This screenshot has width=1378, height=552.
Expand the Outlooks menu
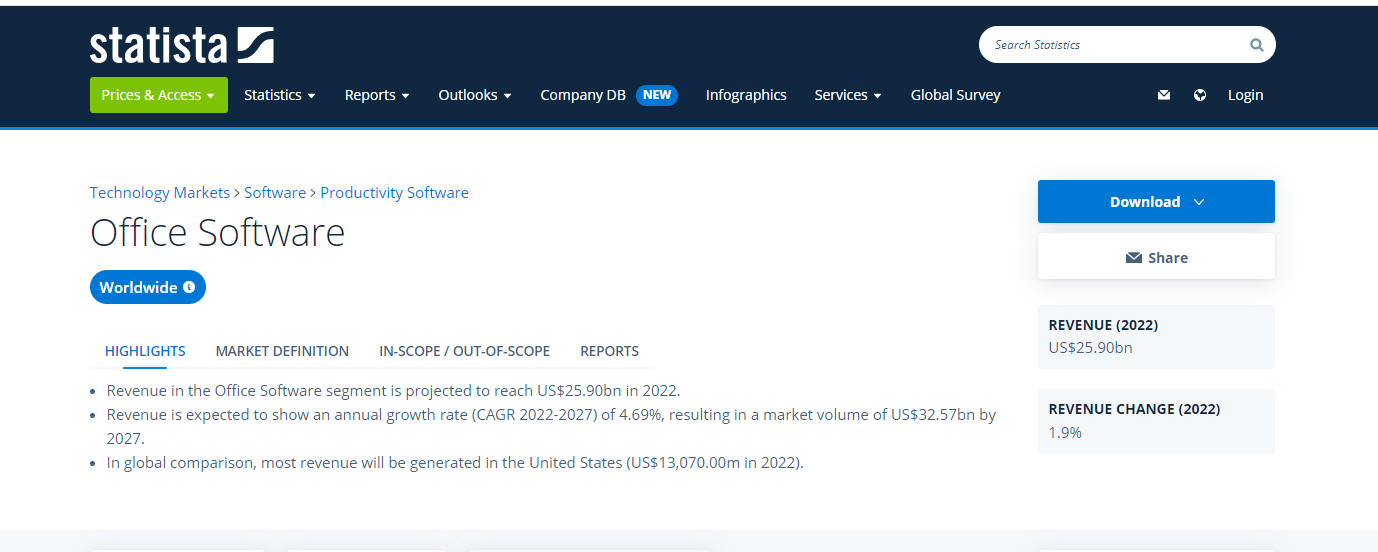(474, 95)
